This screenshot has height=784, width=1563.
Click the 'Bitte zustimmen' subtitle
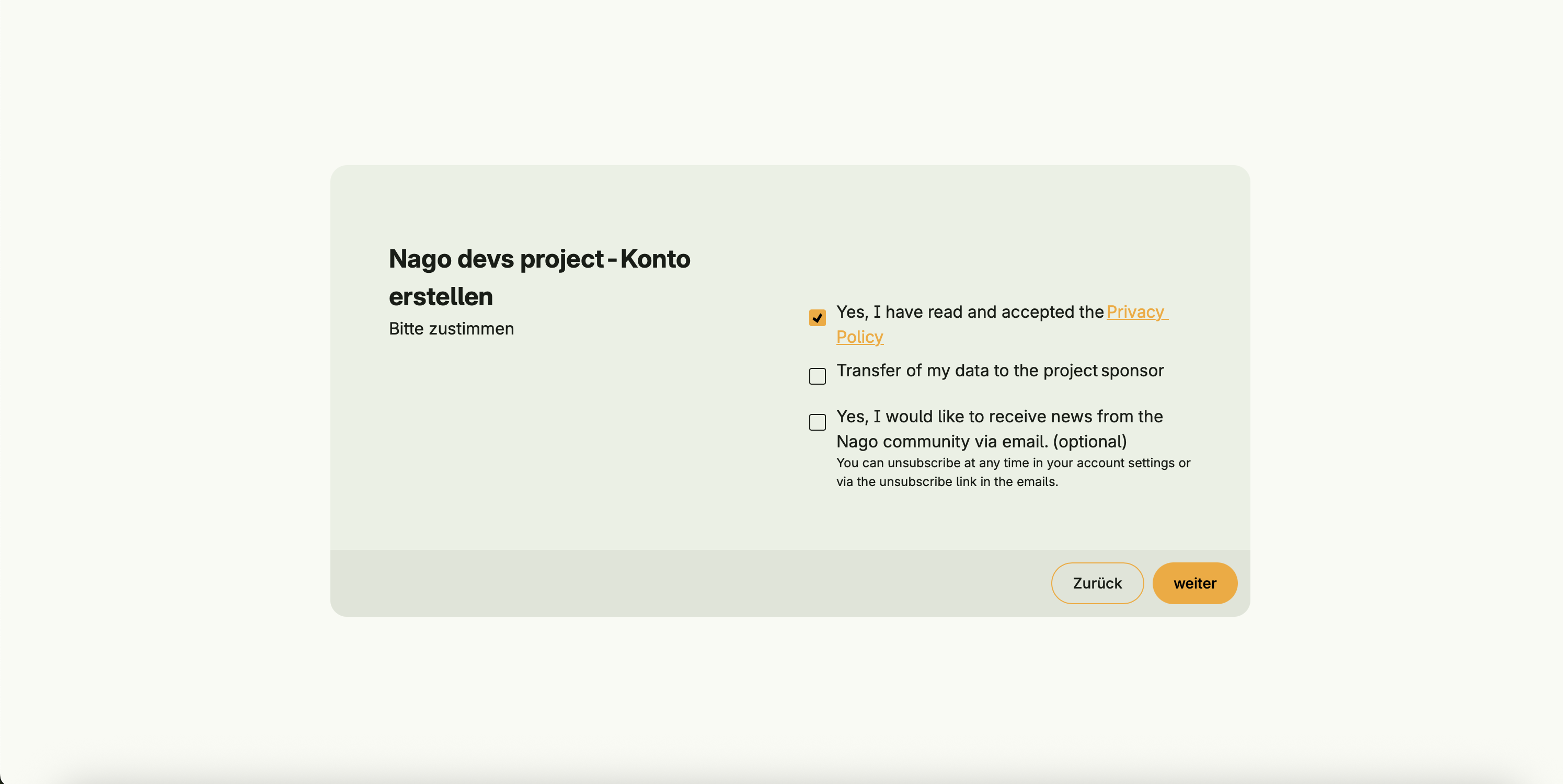click(451, 329)
